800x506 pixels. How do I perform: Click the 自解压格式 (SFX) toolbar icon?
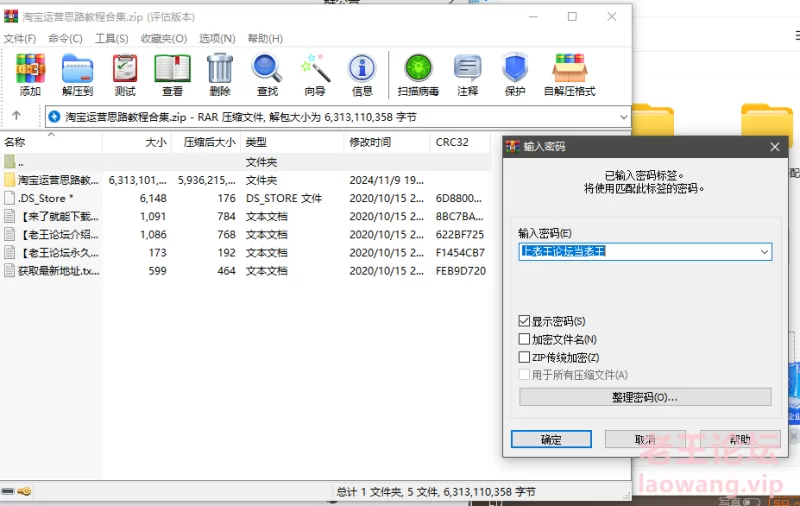click(x=570, y=69)
